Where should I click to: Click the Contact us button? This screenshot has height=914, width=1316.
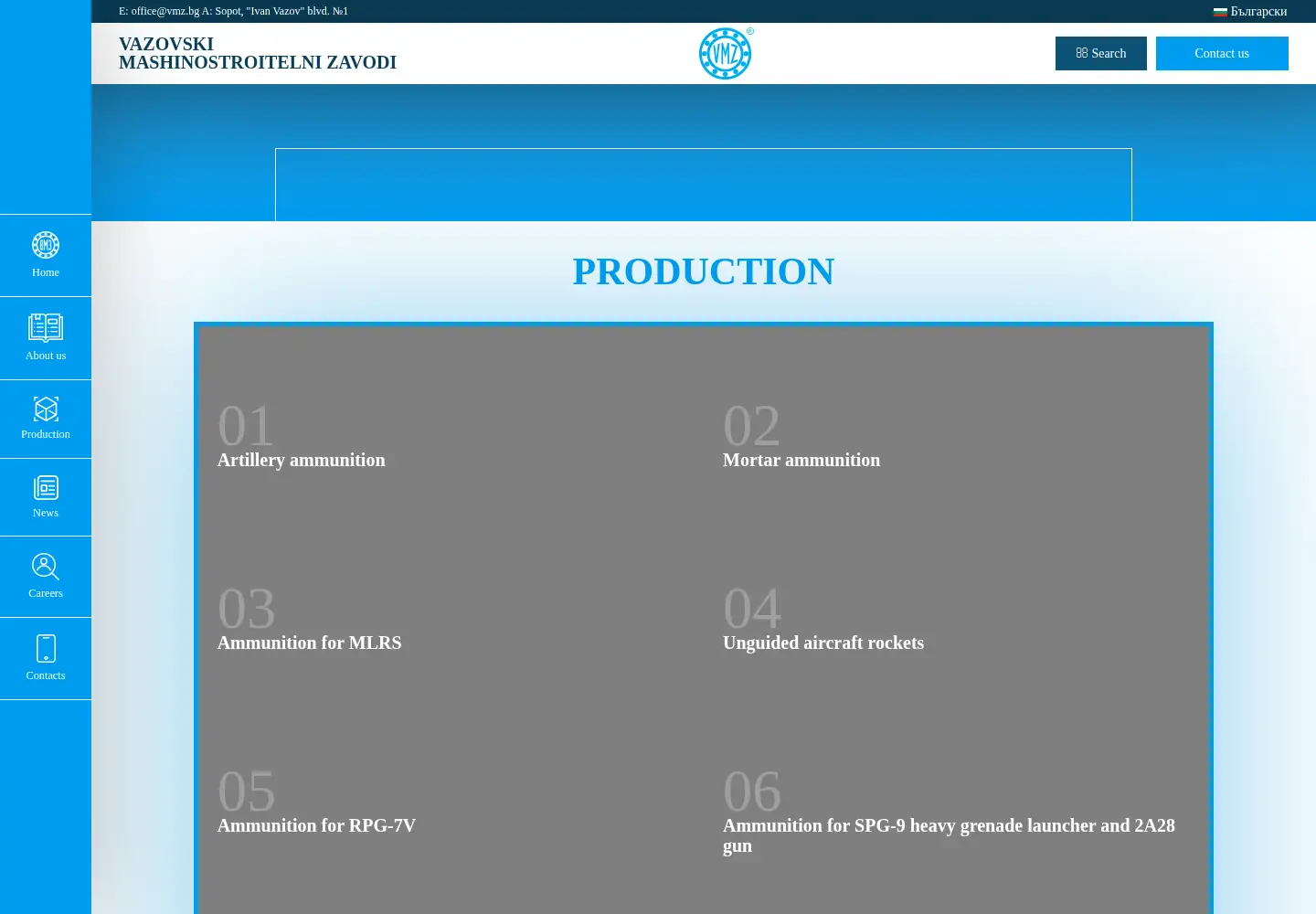pos(1222,53)
